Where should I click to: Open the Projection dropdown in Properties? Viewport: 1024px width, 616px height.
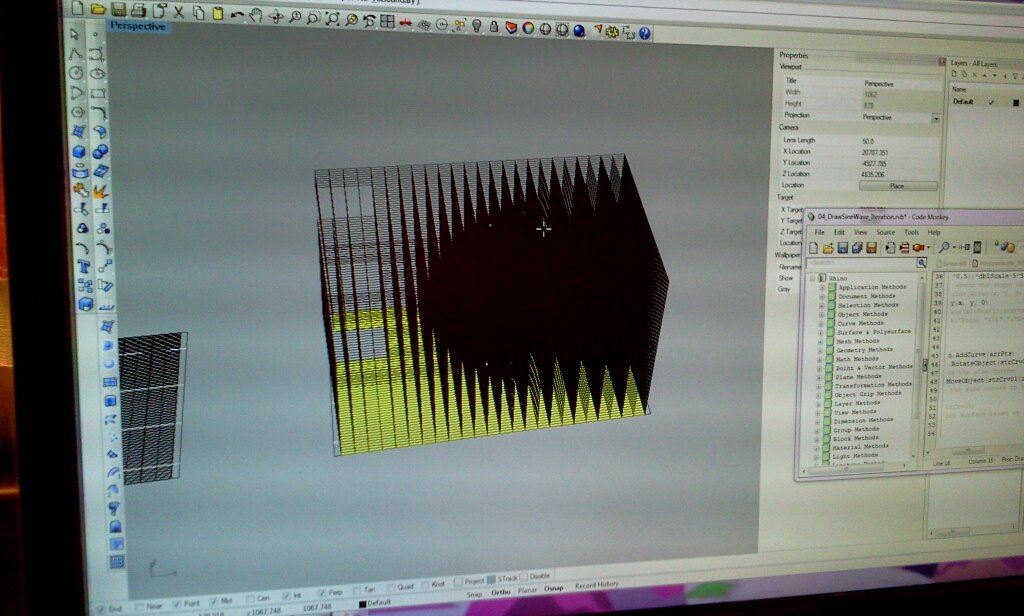coord(936,118)
